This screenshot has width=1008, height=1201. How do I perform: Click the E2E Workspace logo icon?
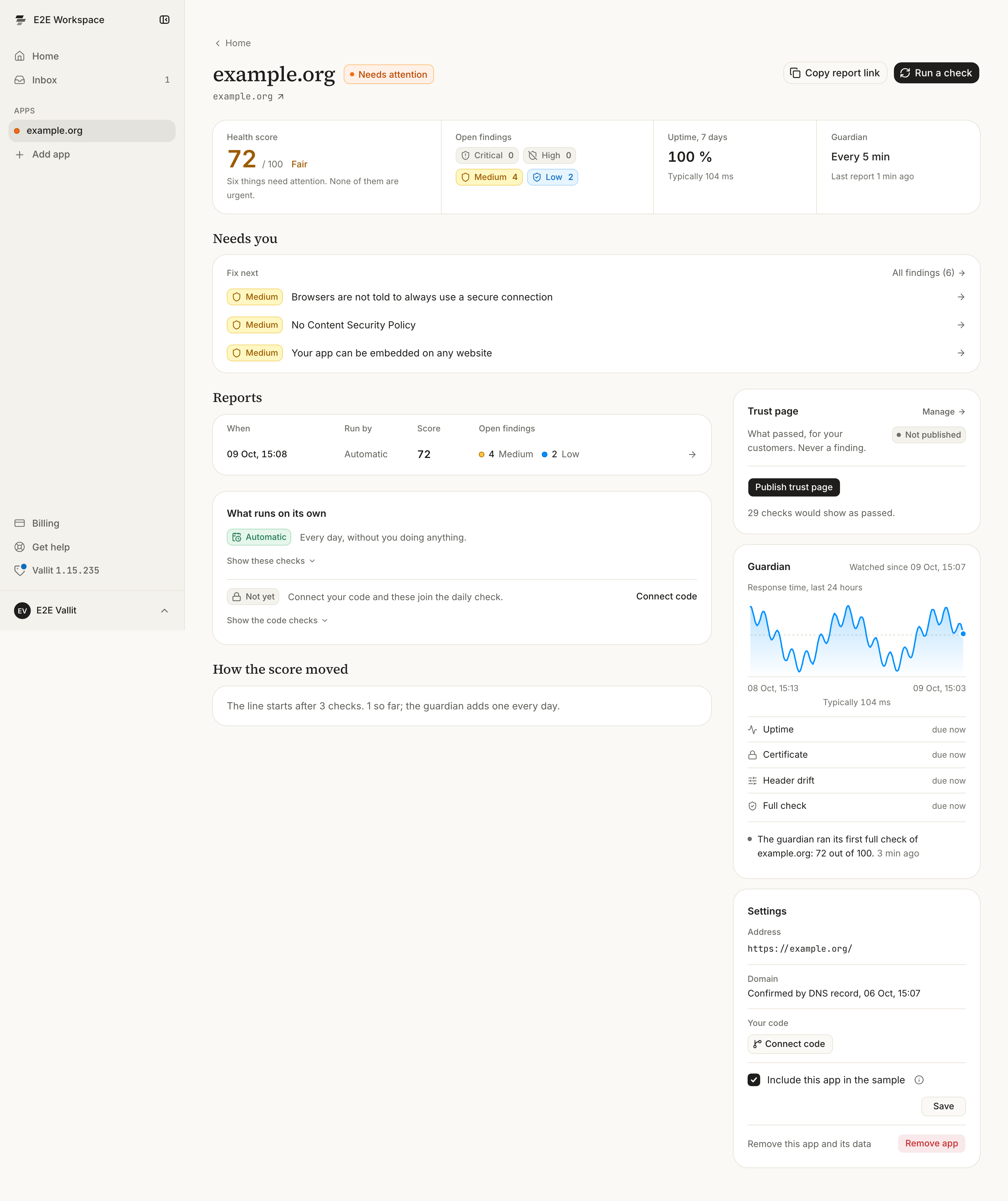point(21,20)
